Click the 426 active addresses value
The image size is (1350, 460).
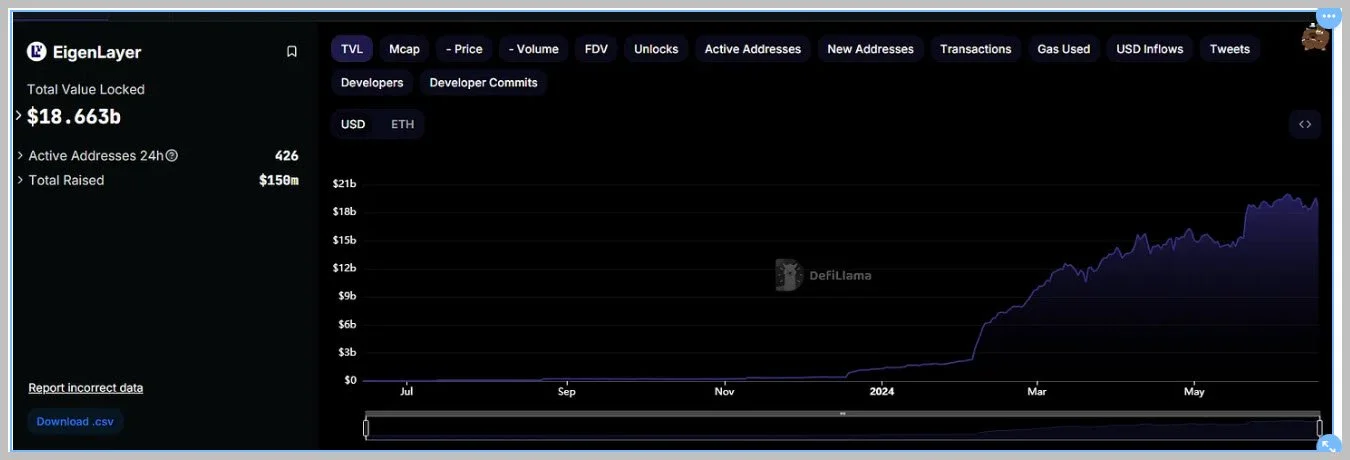coord(287,156)
